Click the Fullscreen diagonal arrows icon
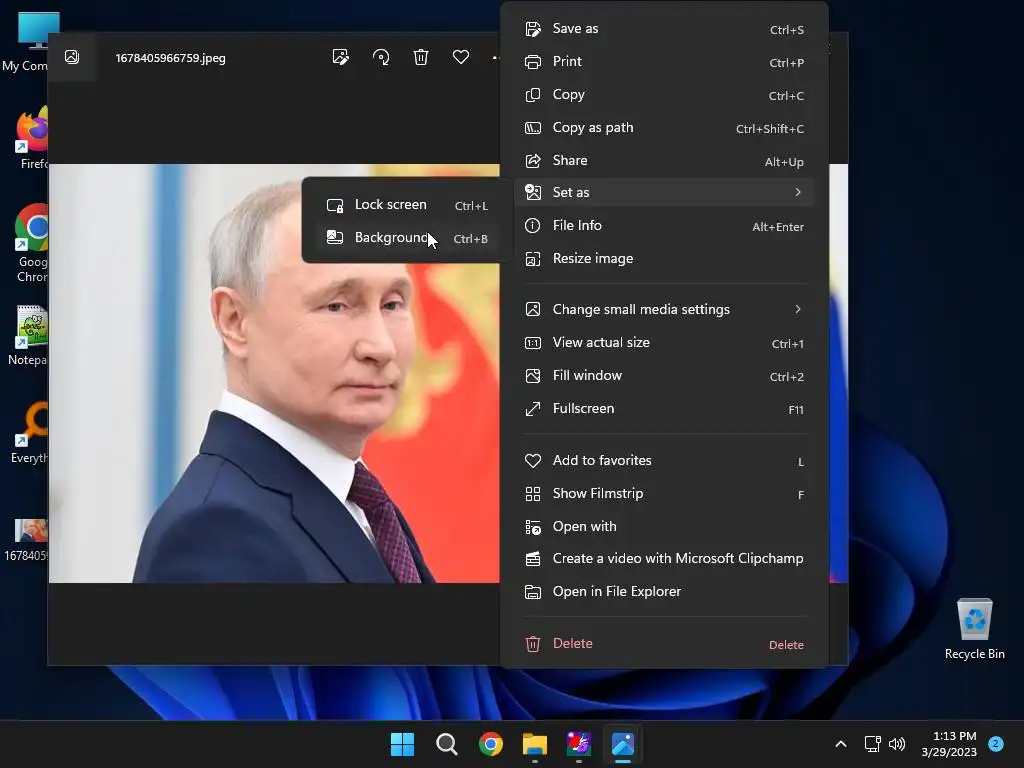Image resolution: width=1024 pixels, height=768 pixels. click(x=533, y=409)
